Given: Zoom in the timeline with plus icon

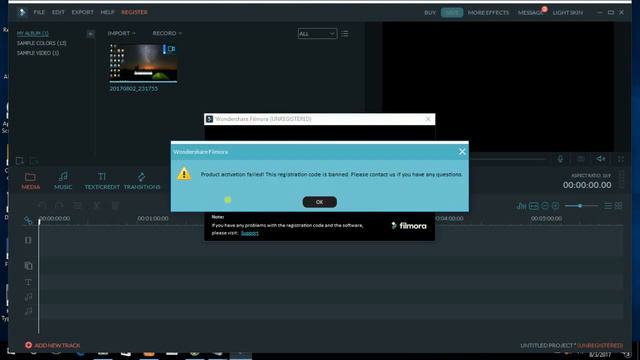Looking at the screenshot, I should pos(556,206).
